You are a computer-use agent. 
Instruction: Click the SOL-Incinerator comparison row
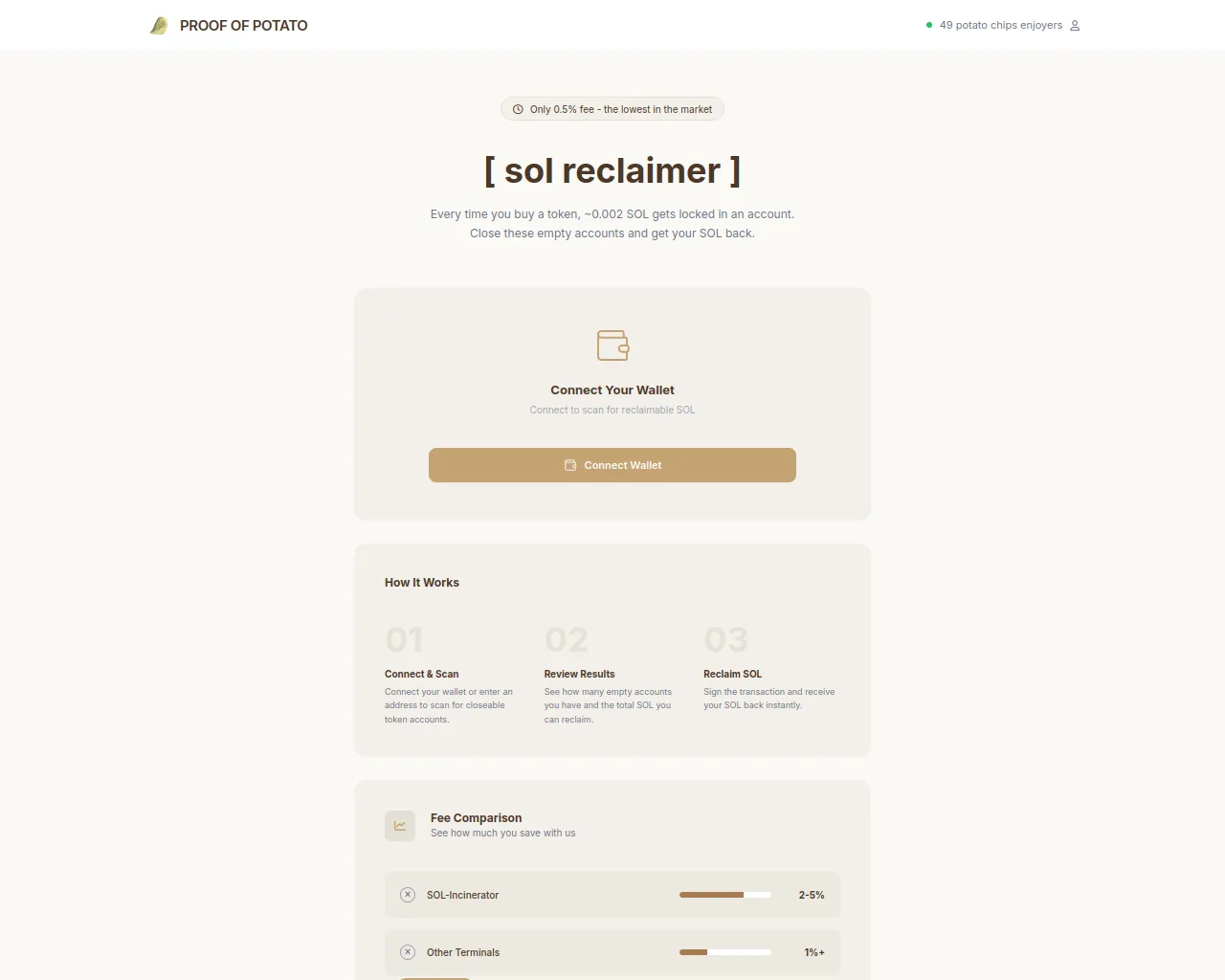coord(612,895)
